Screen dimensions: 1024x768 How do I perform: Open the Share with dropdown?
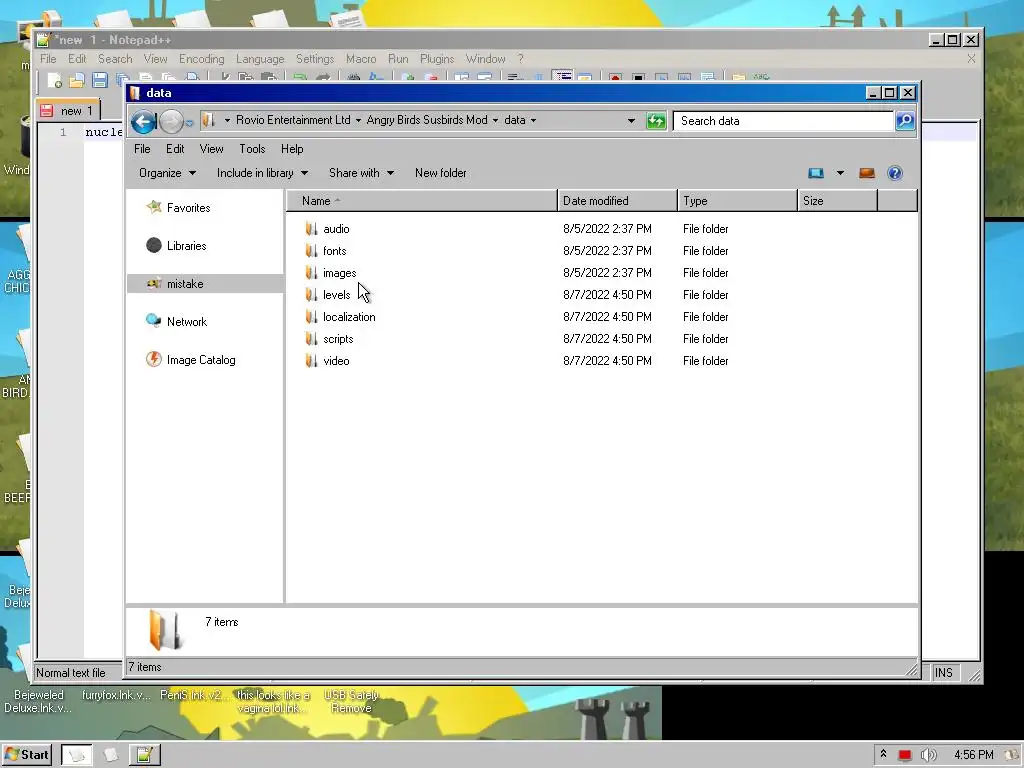click(361, 173)
